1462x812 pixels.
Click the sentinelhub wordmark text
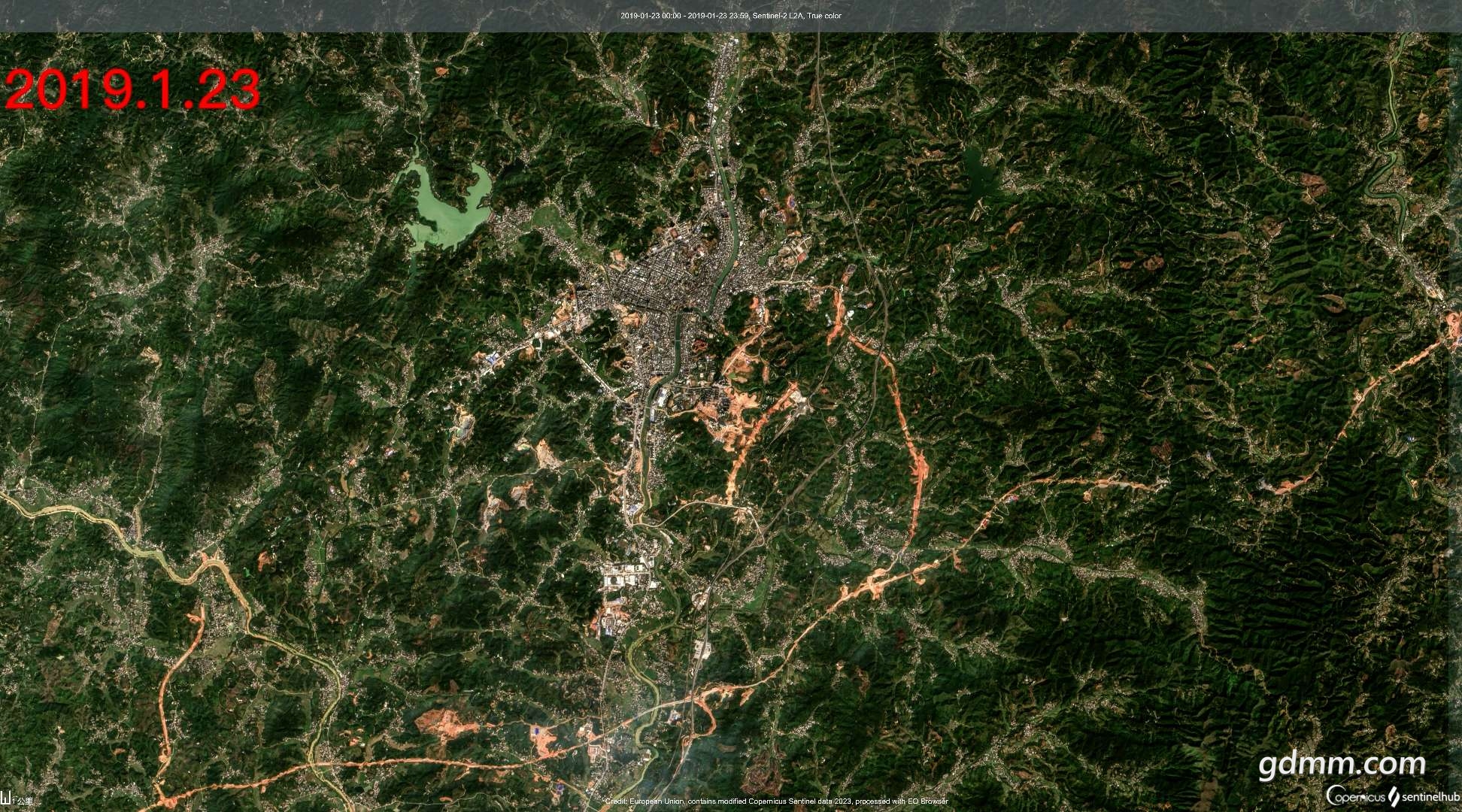[x=1430, y=797]
